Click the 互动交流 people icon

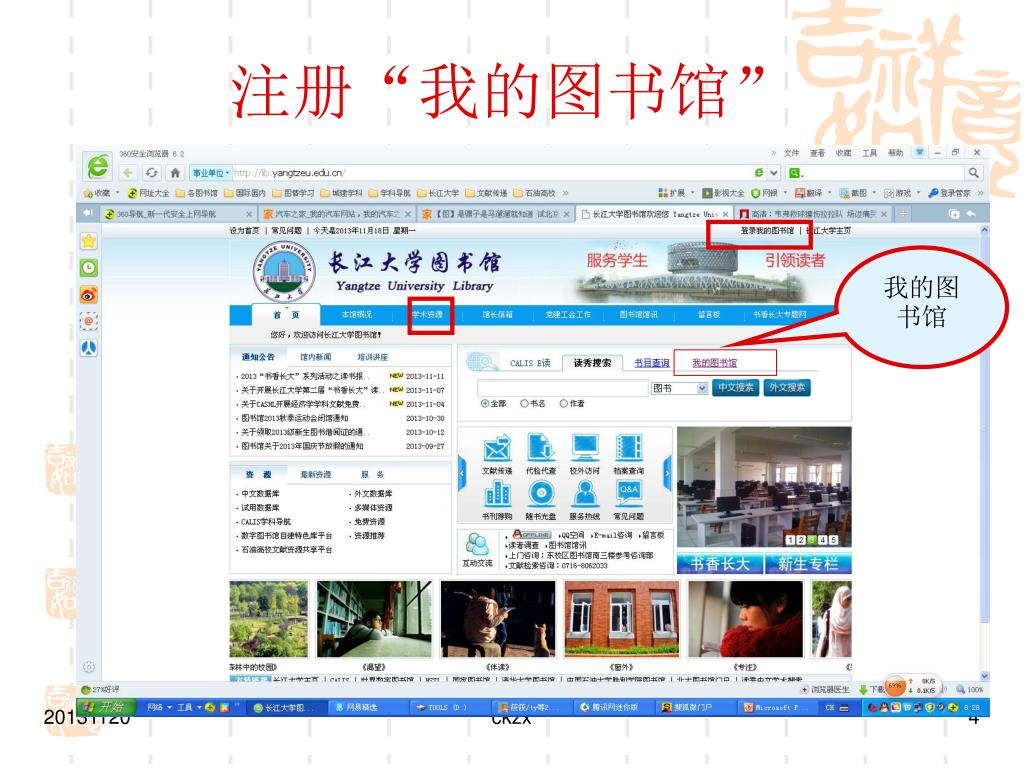477,545
